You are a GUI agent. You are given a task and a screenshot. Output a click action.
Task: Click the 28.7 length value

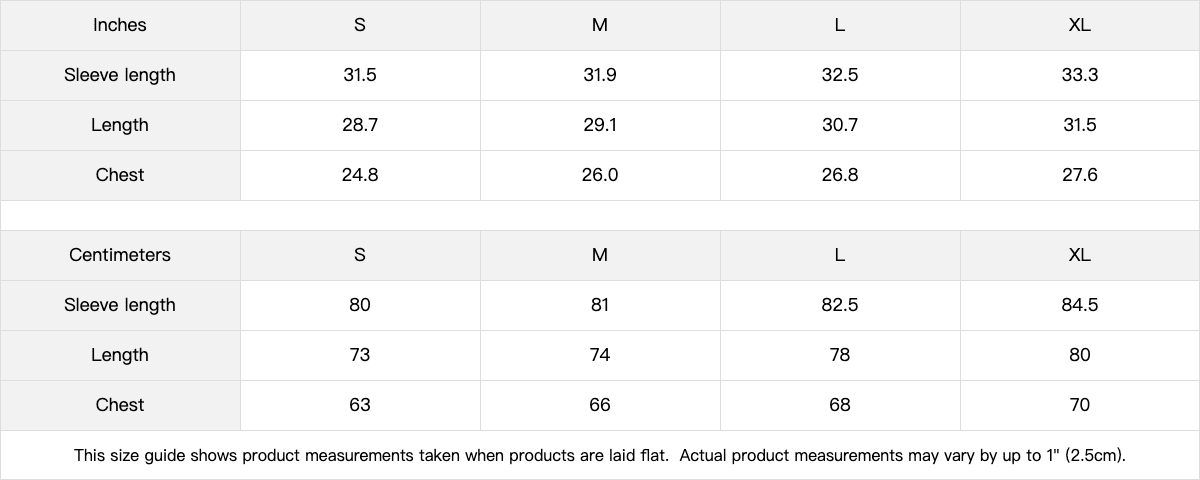pos(360,125)
